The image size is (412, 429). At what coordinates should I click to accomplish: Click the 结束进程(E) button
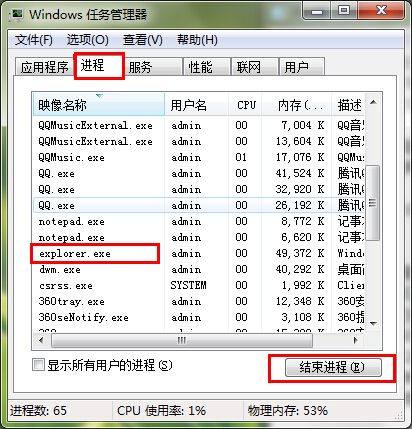pos(333,368)
